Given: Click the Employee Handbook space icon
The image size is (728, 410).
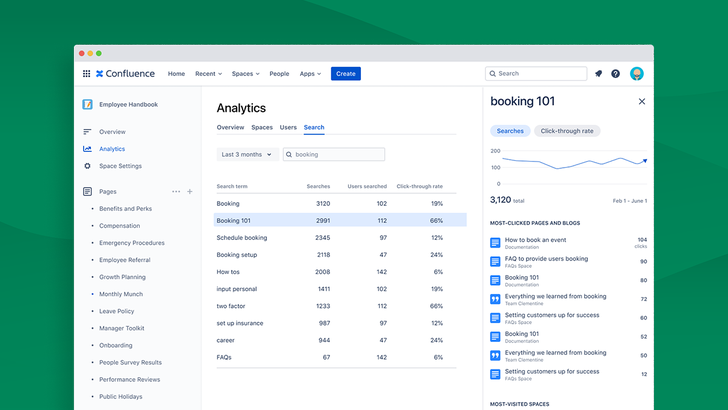Looking at the screenshot, I should pyautogui.click(x=87, y=104).
